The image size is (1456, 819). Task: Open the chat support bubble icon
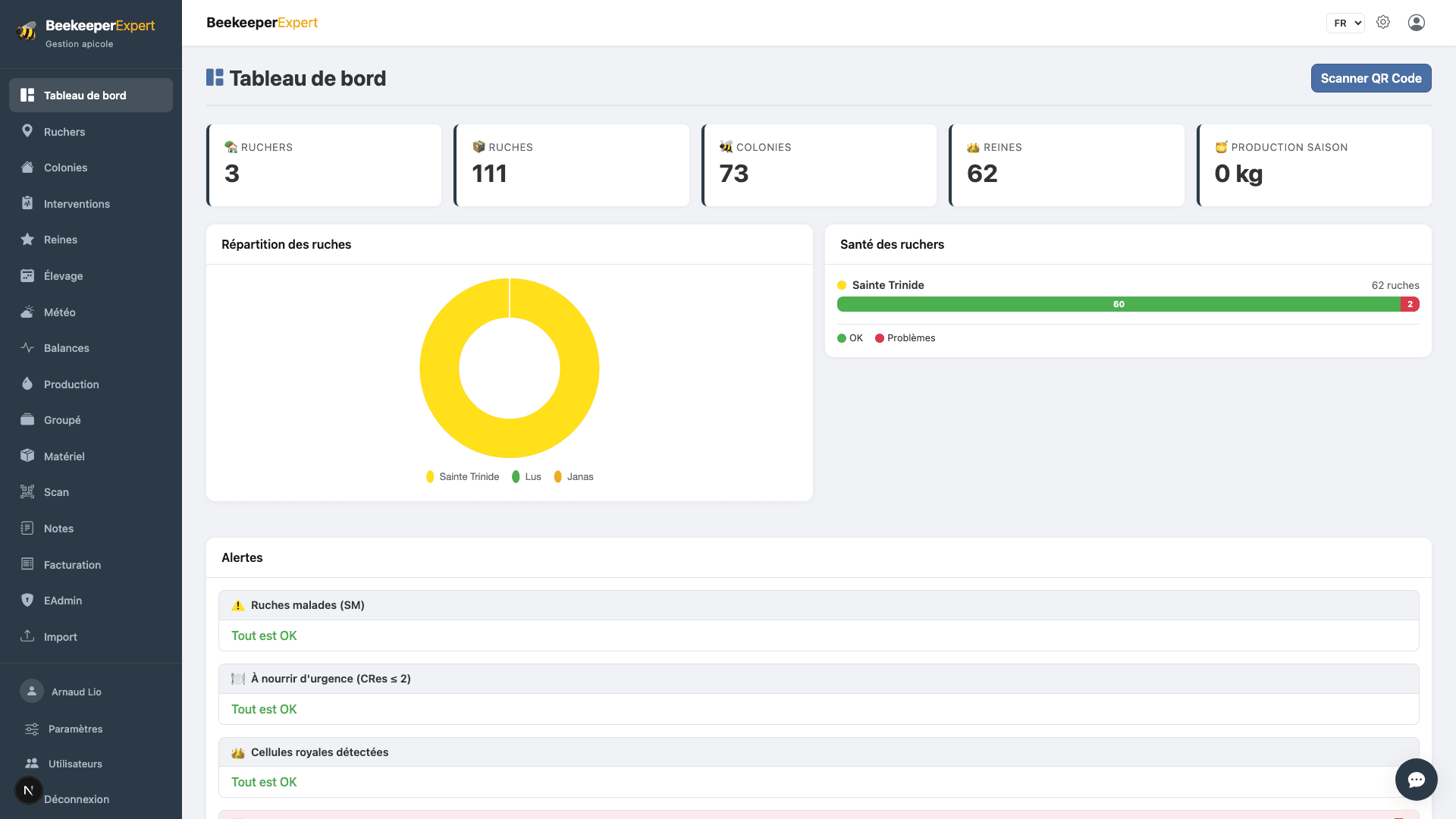(1417, 780)
